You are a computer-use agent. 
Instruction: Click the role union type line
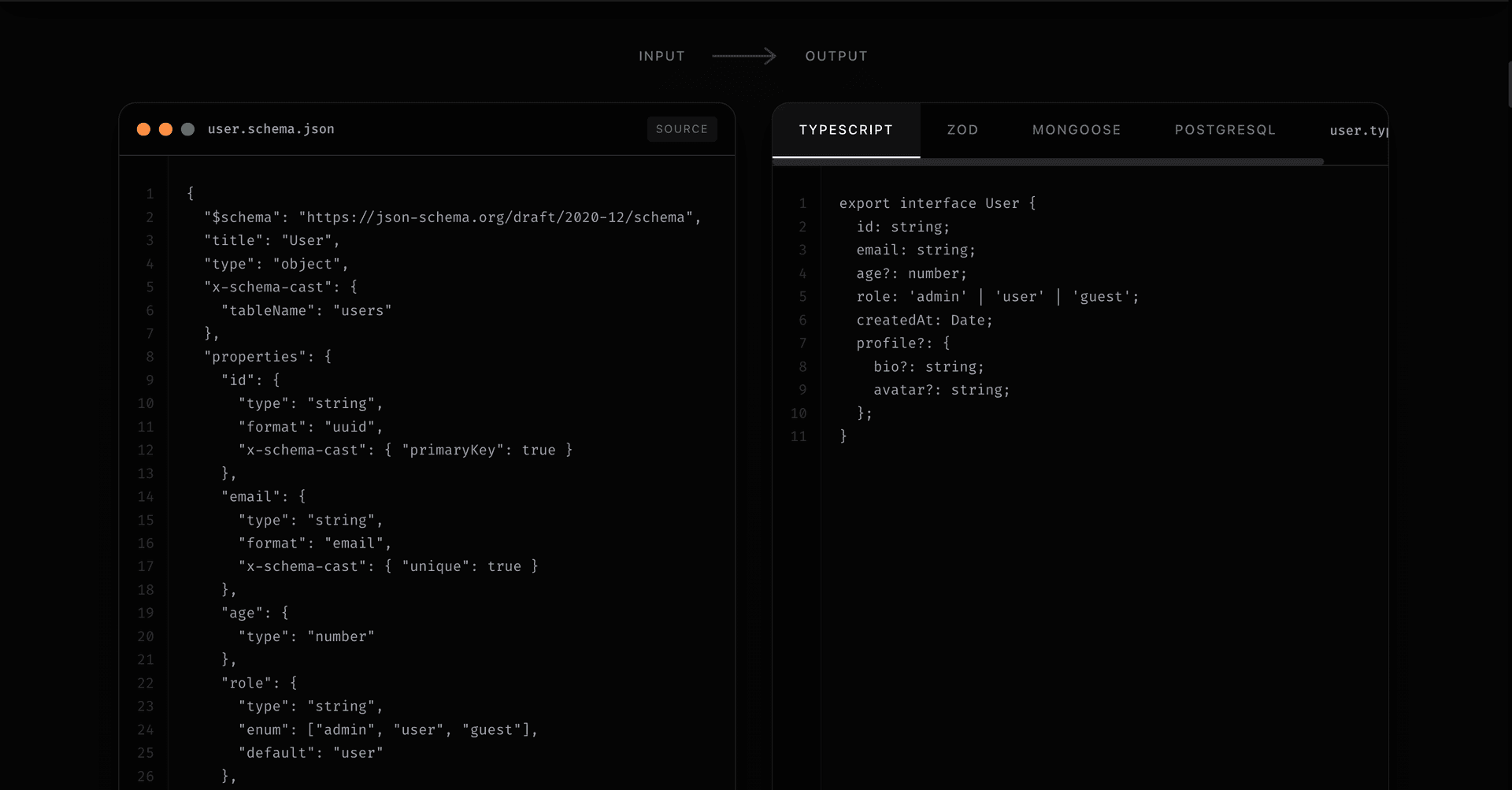(x=998, y=297)
